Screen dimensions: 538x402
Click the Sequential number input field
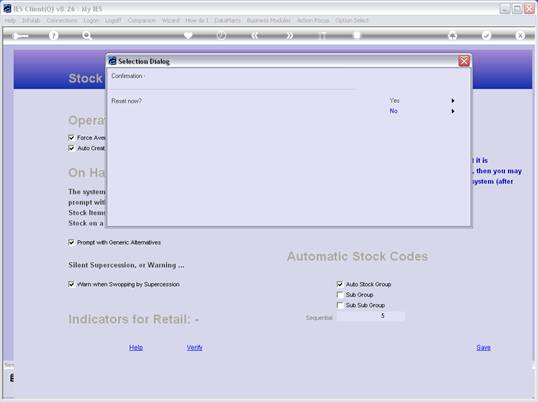371,316
